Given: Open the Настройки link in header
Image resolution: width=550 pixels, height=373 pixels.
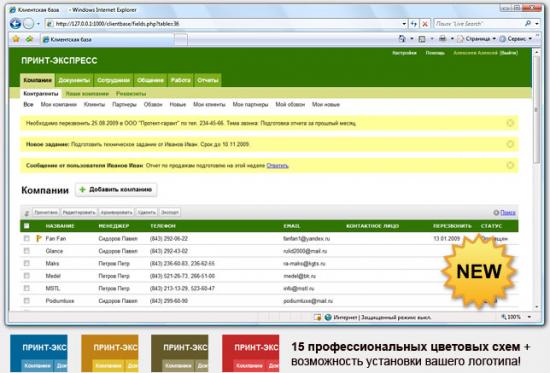Looking at the screenshot, I should coord(404,53).
